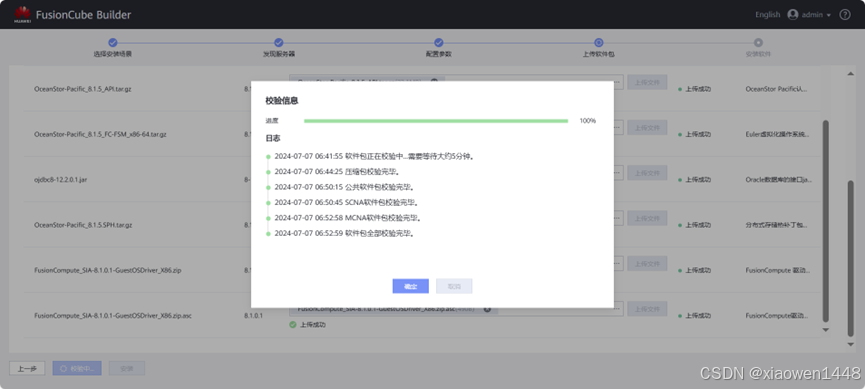Expand the admin account dropdown arrow
The width and height of the screenshot is (865, 389).
pyautogui.click(x=829, y=15)
